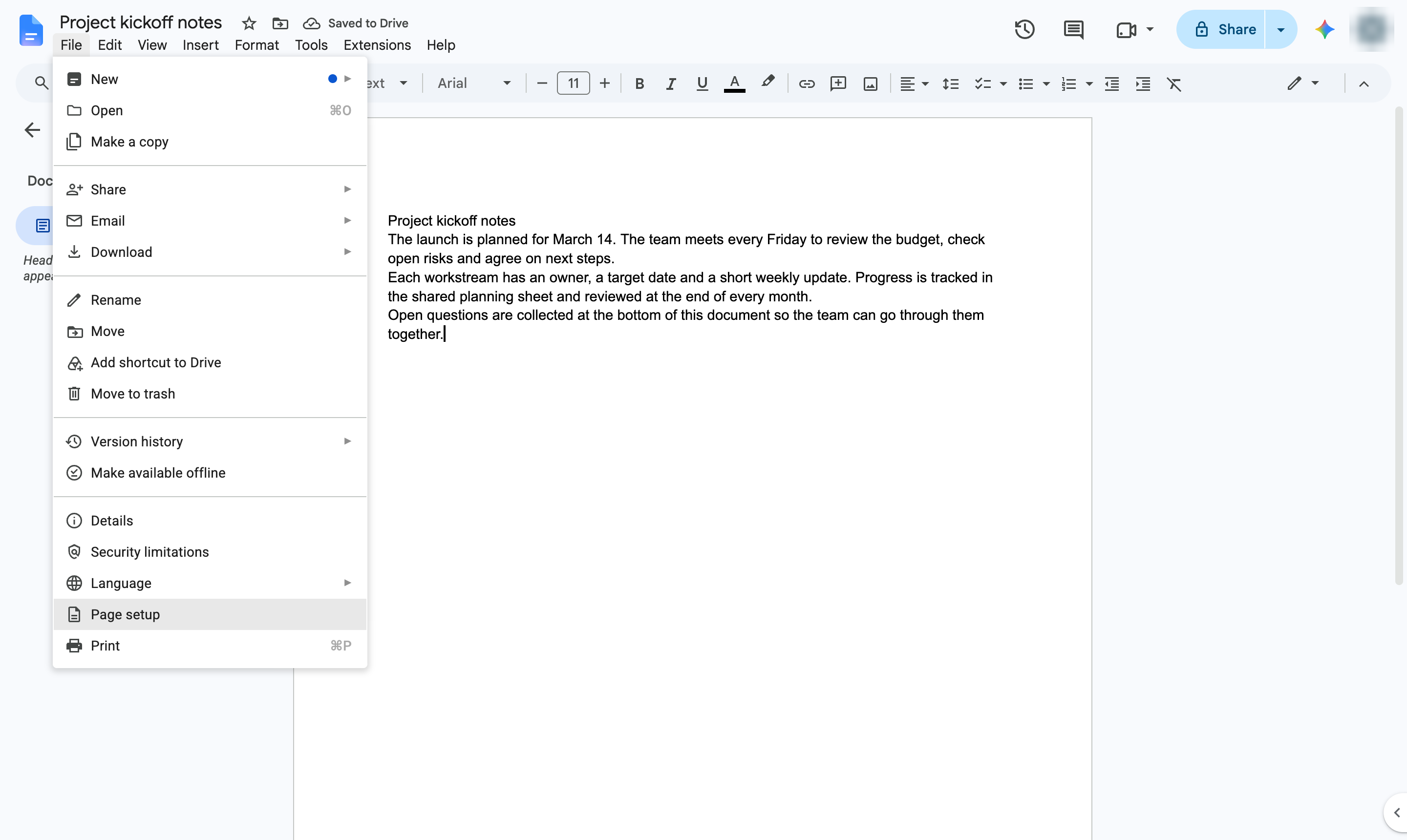The image size is (1407, 840).
Task: Click the clear formatting icon
Action: 1174,84
